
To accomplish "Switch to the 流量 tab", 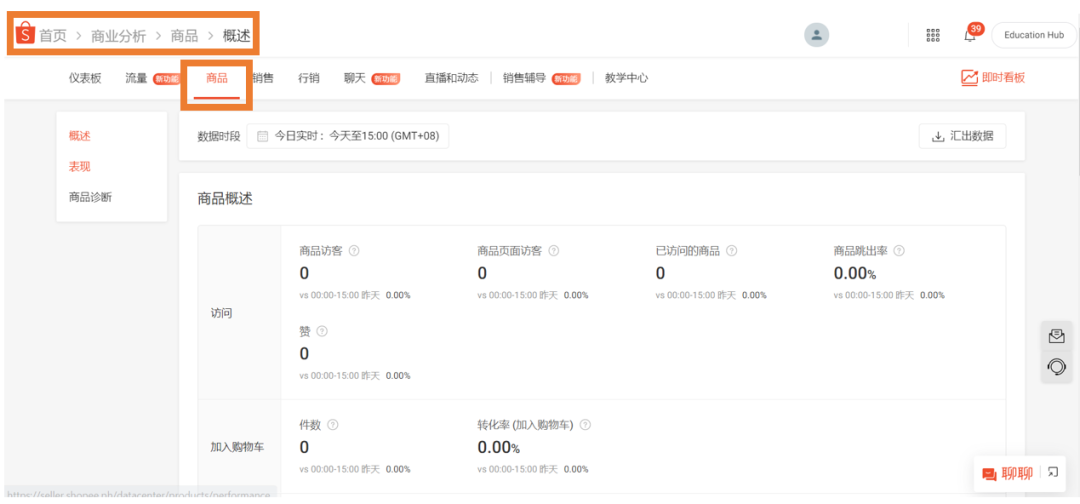I will (136, 78).
